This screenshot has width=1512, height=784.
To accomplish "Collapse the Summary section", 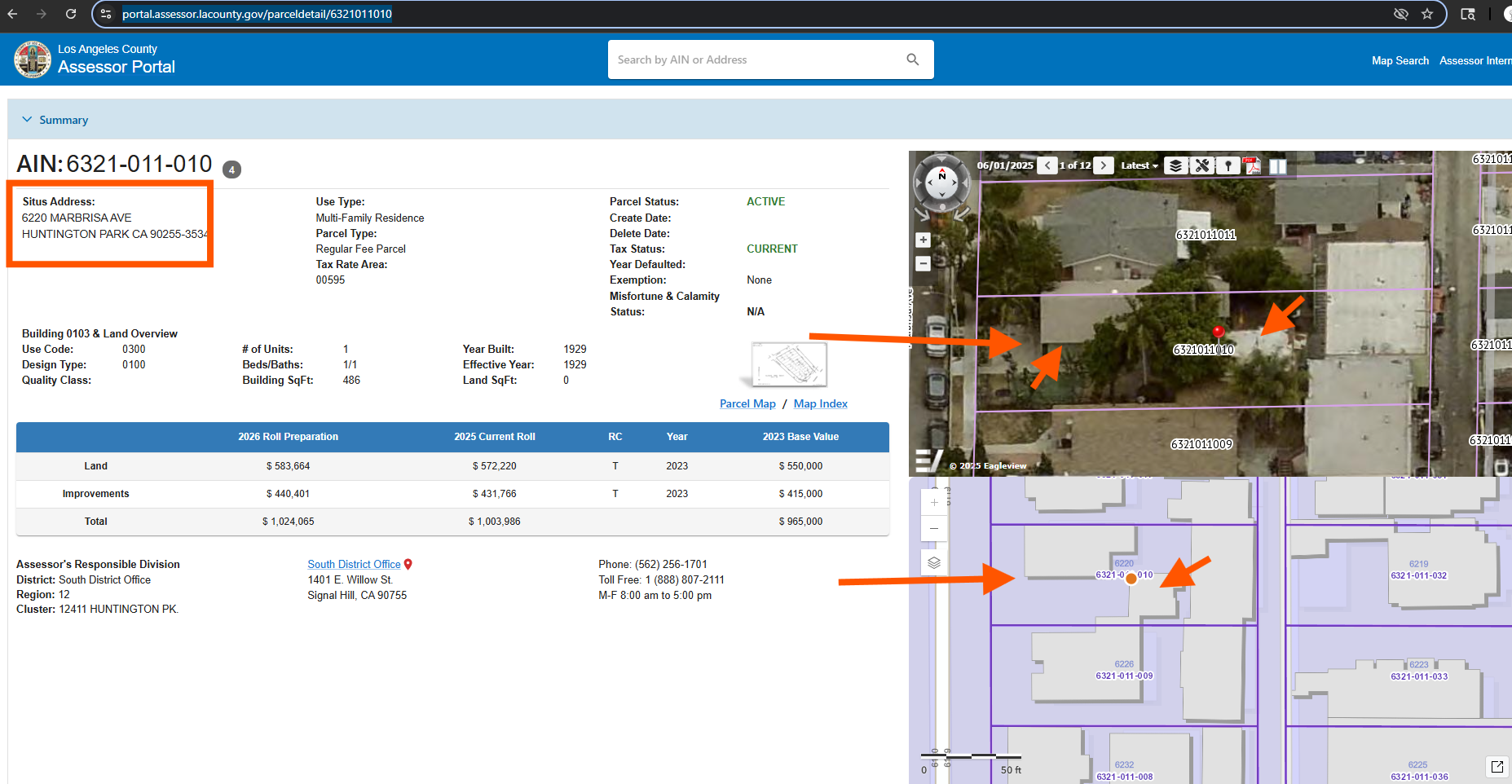I will (x=28, y=120).
